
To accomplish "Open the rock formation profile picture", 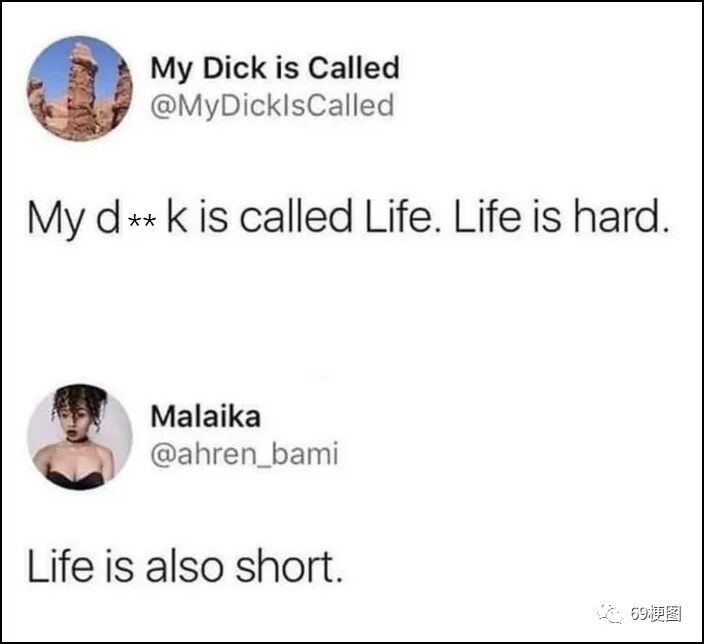I will point(80,88).
